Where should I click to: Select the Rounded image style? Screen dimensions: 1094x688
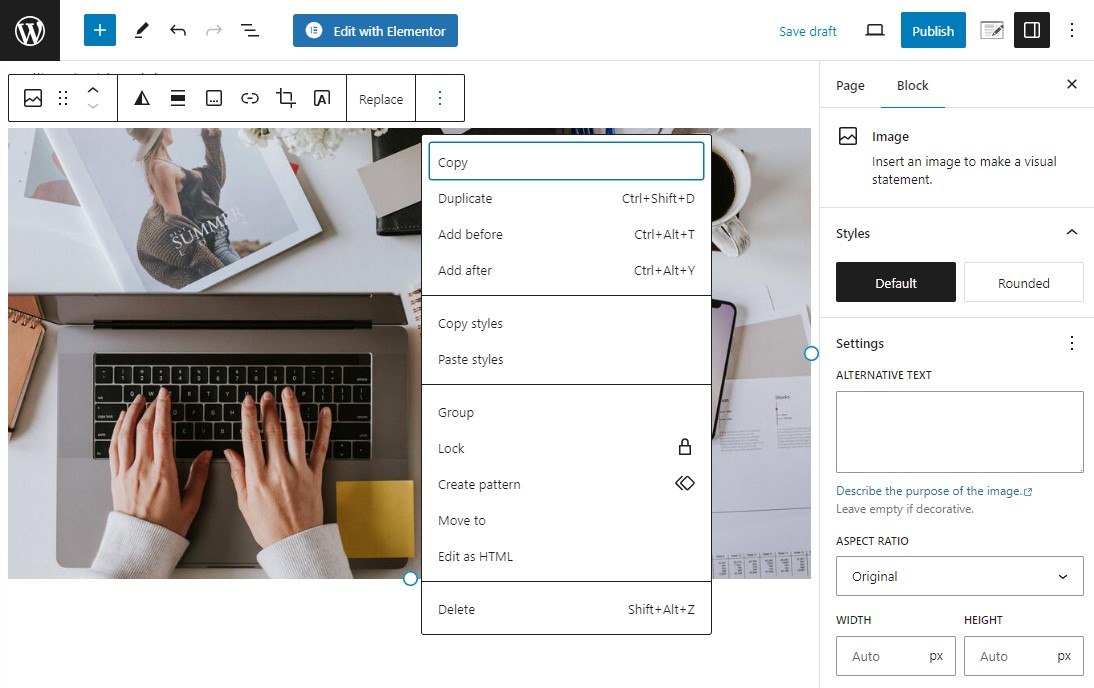(x=1024, y=283)
